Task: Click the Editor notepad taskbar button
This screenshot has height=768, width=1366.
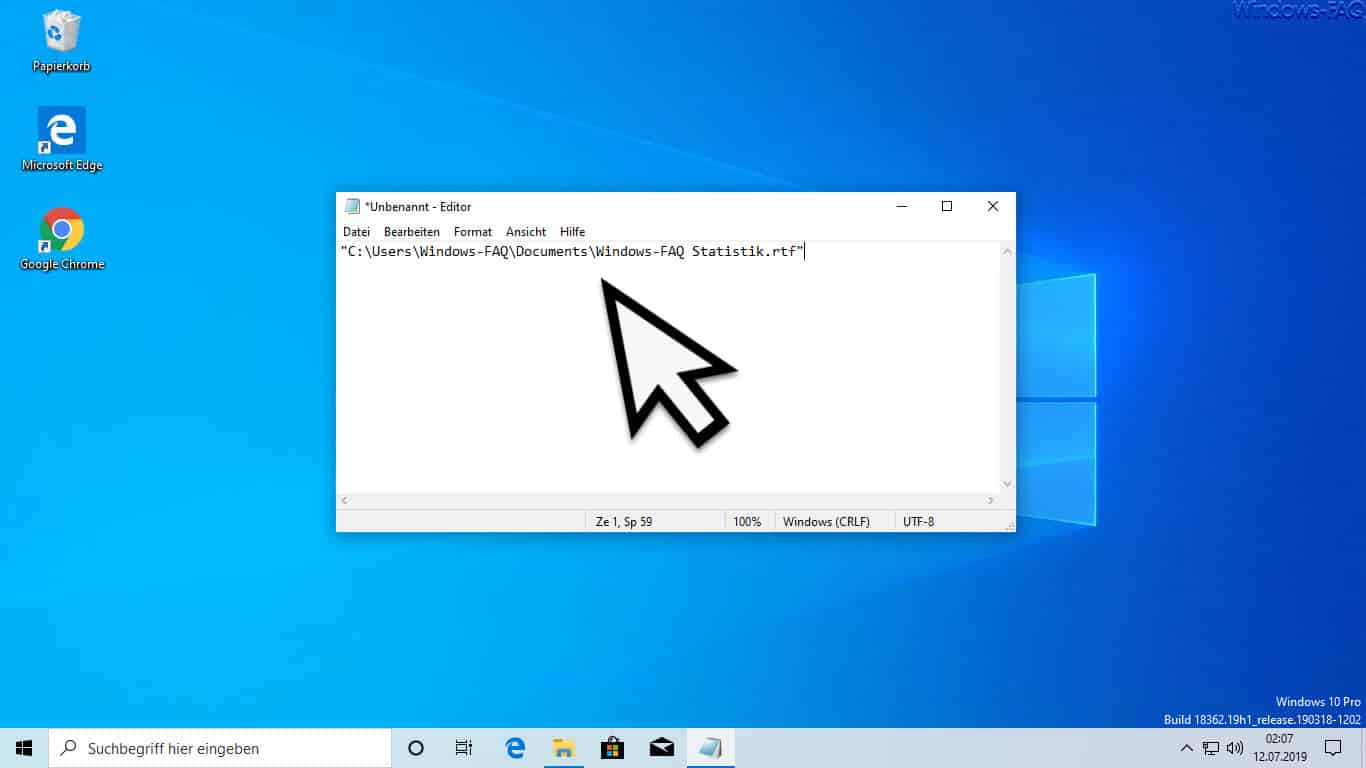Action: 710,748
